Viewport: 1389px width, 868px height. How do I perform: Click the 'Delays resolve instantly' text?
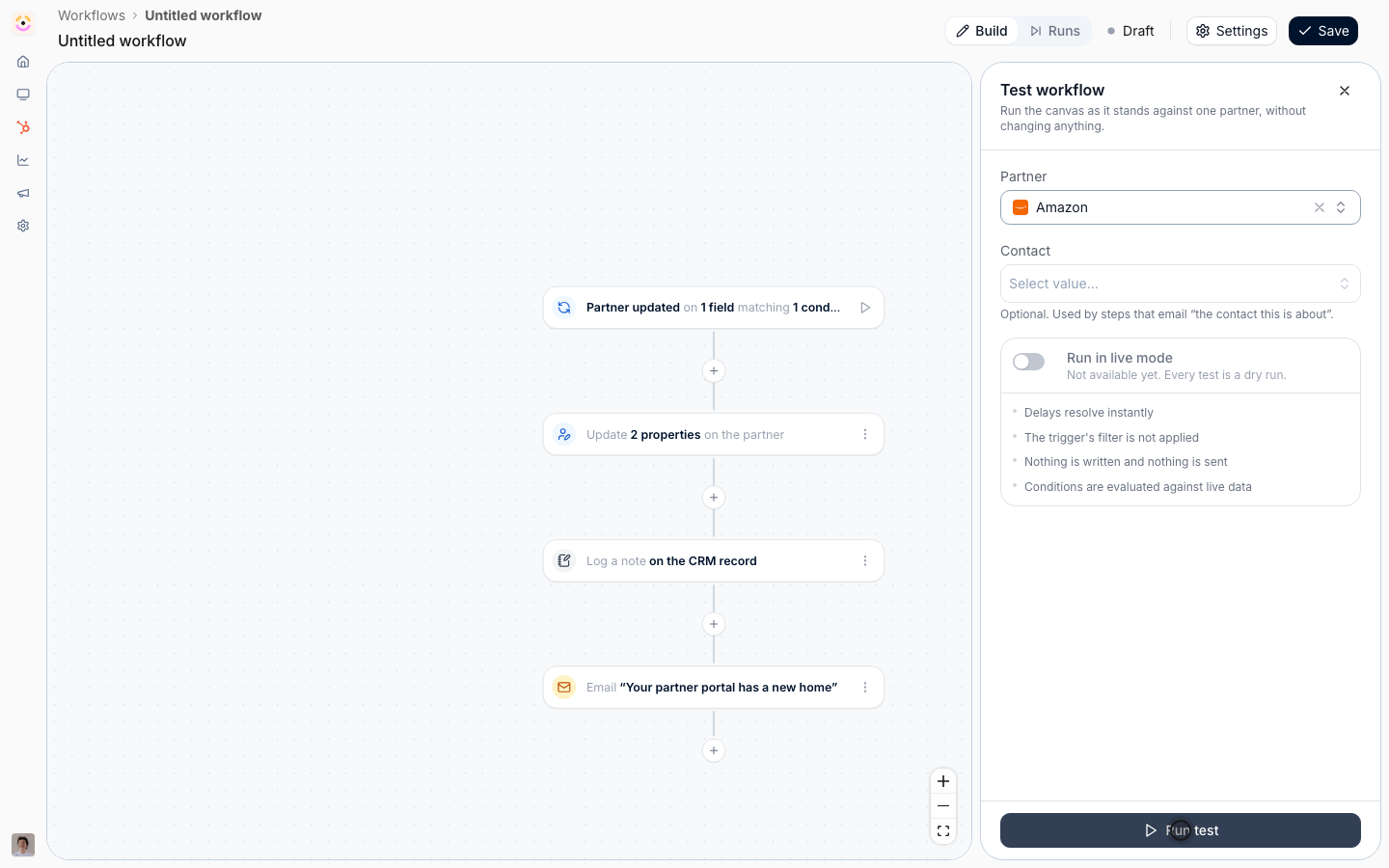1089,413
